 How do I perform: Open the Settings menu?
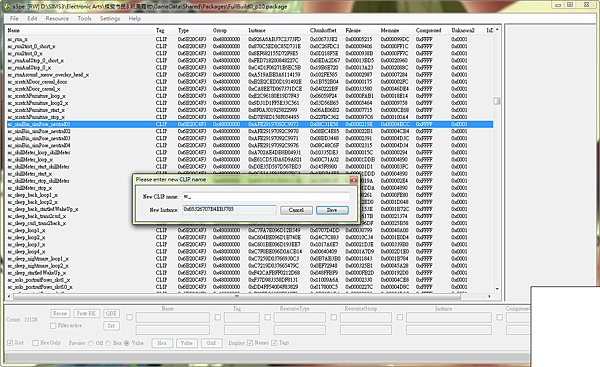(x=110, y=18)
